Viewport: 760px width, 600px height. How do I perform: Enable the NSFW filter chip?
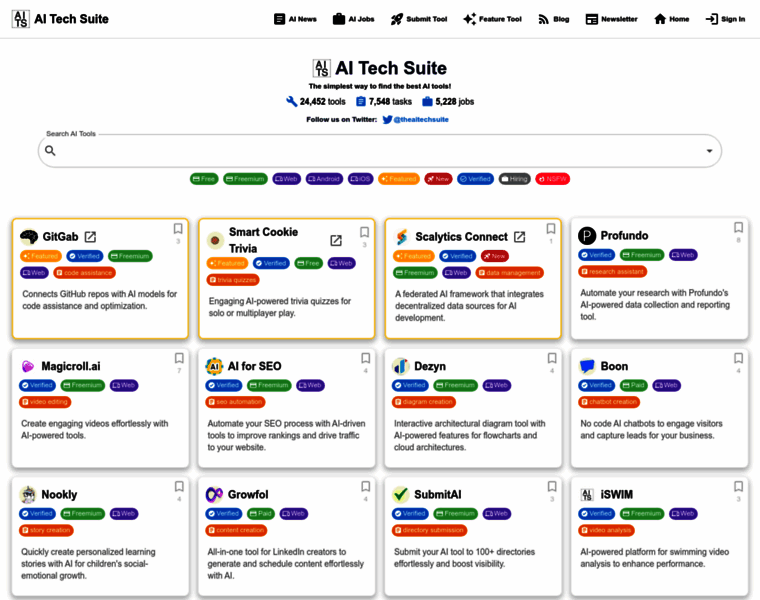(x=552, y=179)
